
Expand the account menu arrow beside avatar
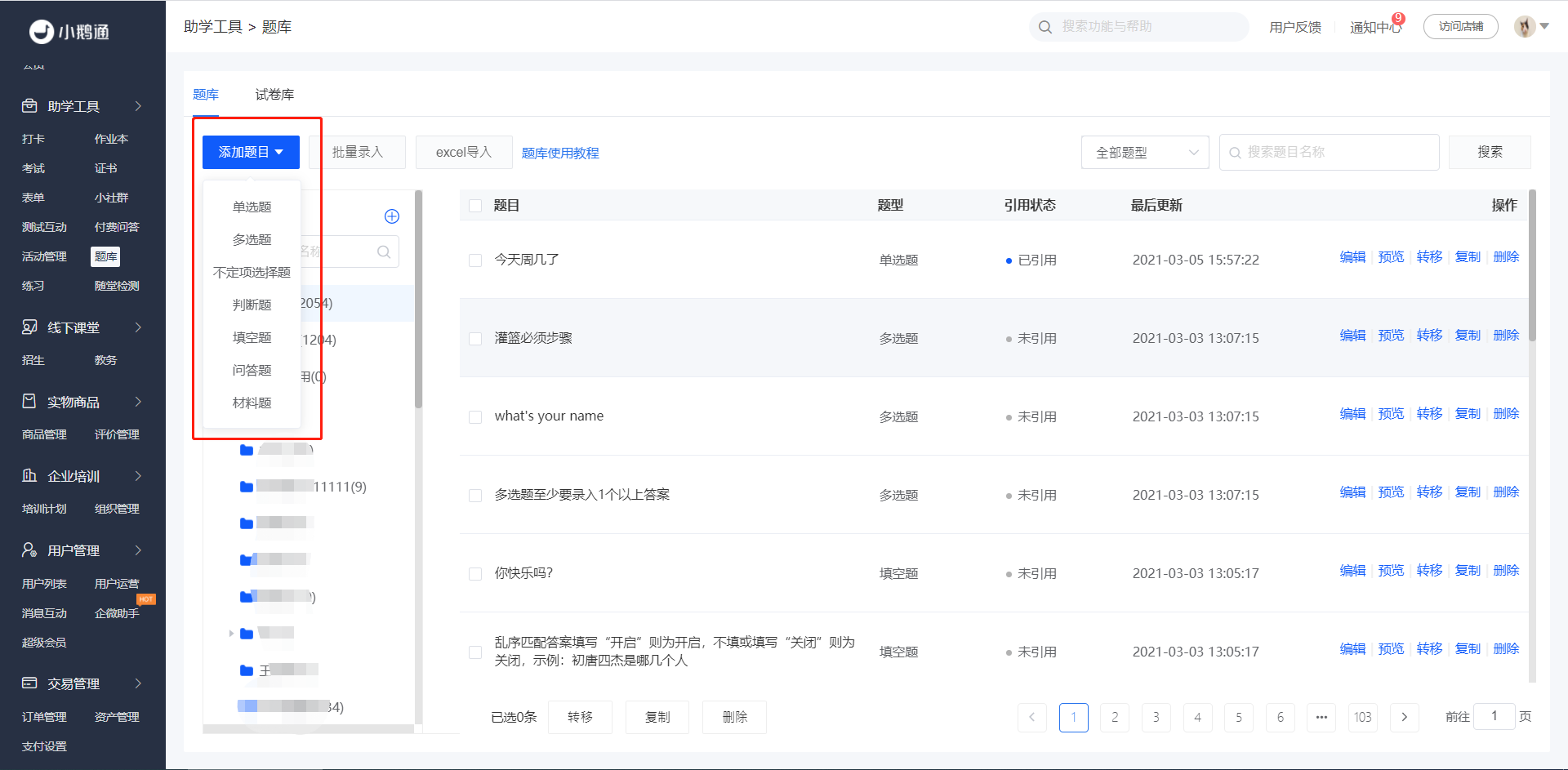1544,27
